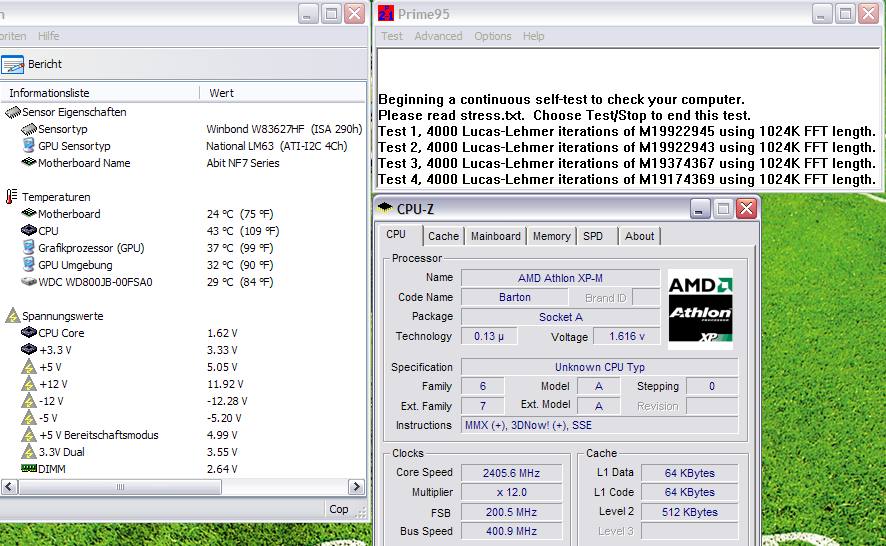Click the Abit NF7 Series value
886x546 pixels.
pyautogui.click(x=243, y=163)
